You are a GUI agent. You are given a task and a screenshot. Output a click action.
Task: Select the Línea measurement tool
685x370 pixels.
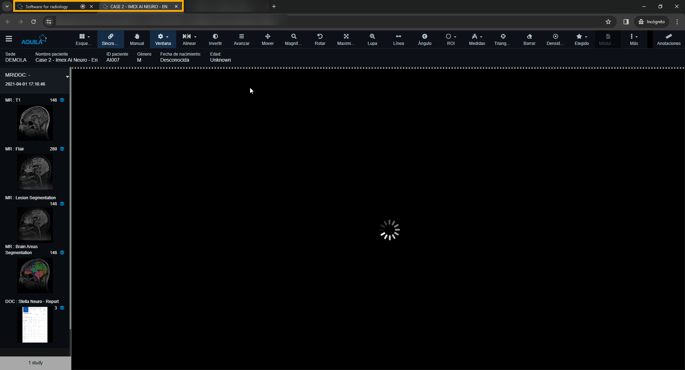(398, 39)
